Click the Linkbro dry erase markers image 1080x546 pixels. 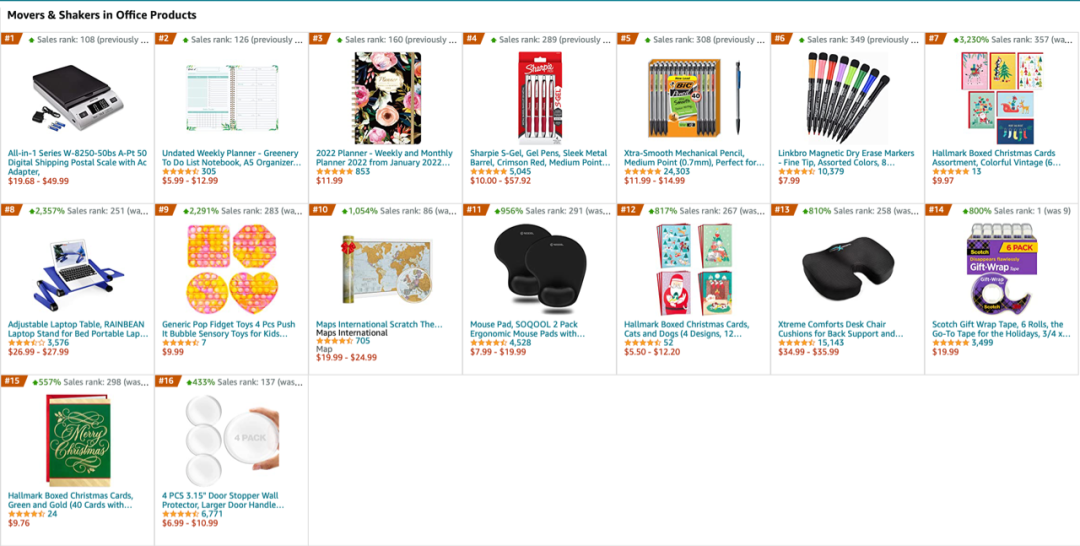(847, 95)
